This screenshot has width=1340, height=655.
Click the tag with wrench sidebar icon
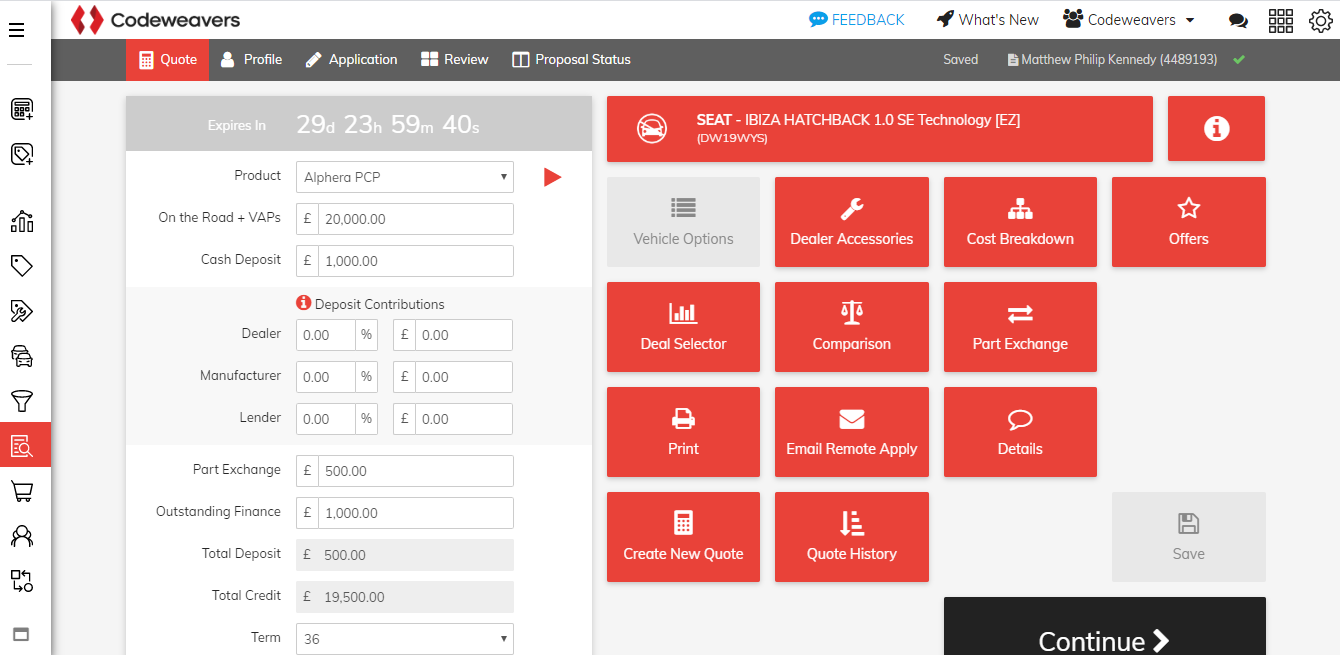tap(22, 310)
